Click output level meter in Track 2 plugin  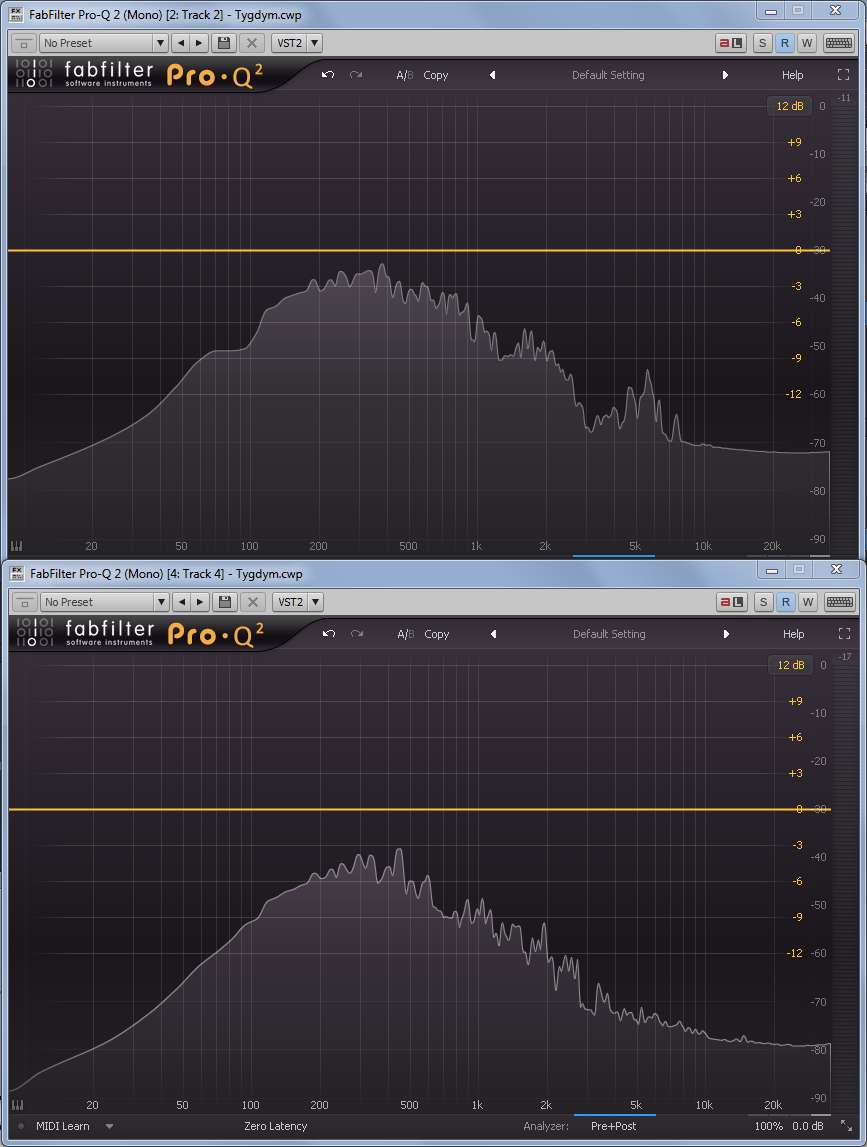coord(844,322)
